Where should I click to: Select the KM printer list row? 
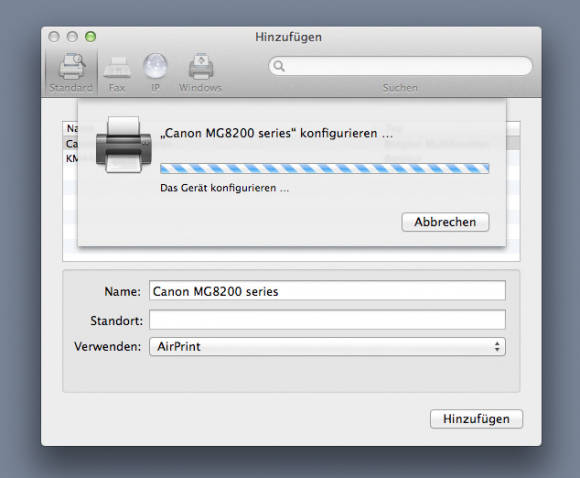click(x=70, y=158)
